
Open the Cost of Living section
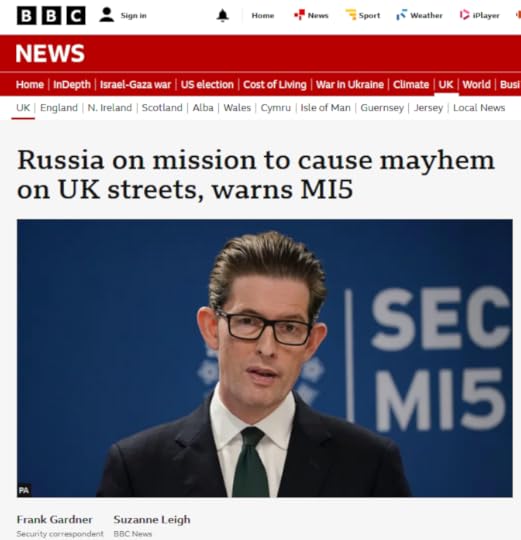(274, 84)
